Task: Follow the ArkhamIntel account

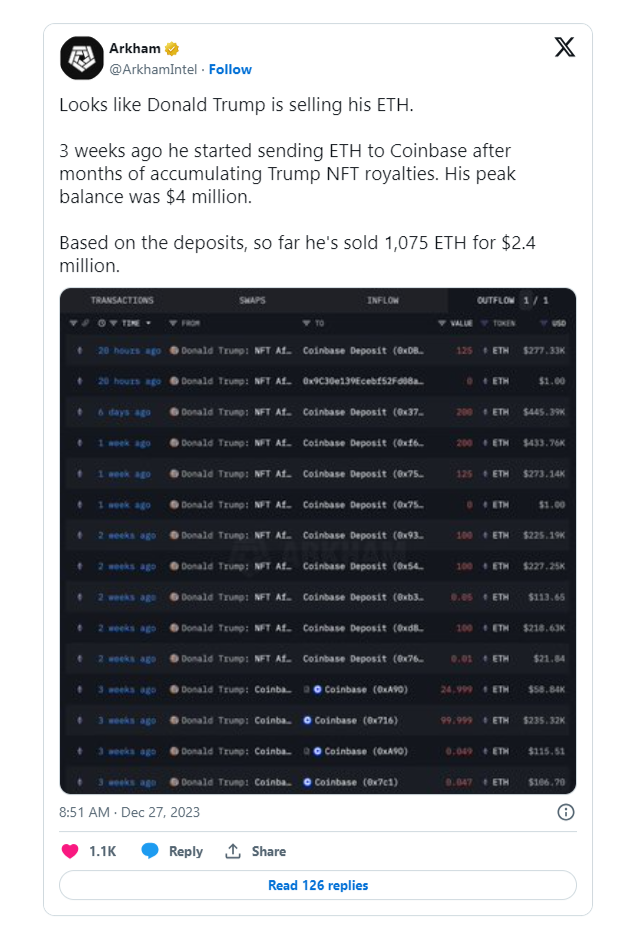Action: 231,69
